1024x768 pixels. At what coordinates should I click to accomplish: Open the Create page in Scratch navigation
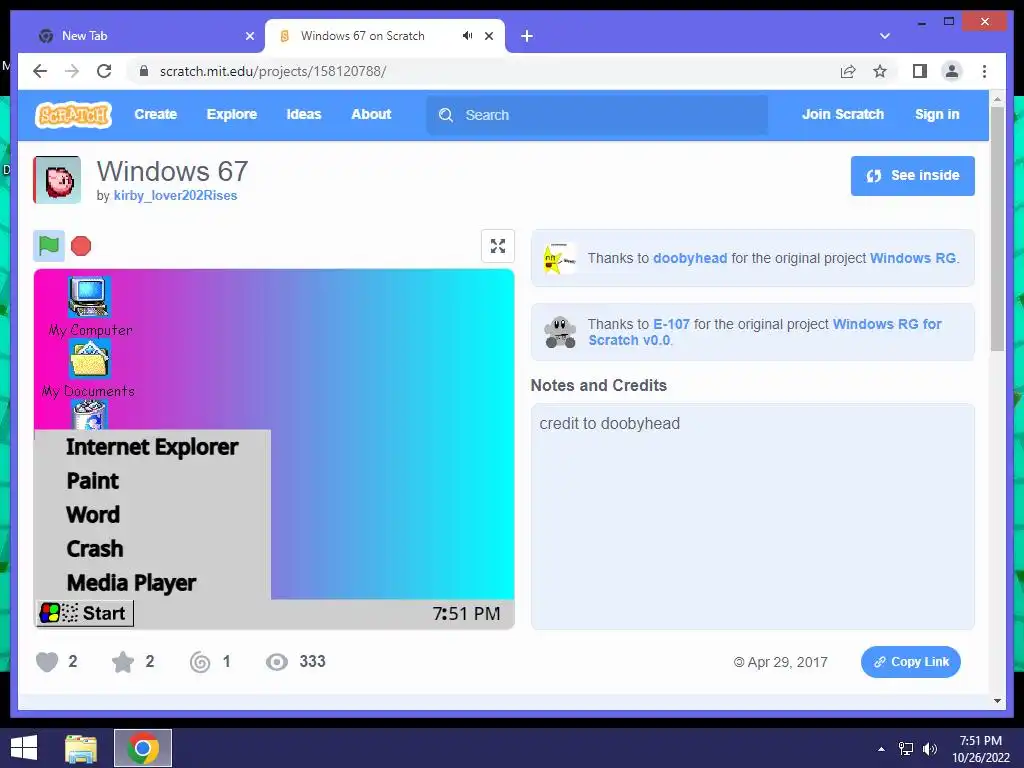pos(155,114)
